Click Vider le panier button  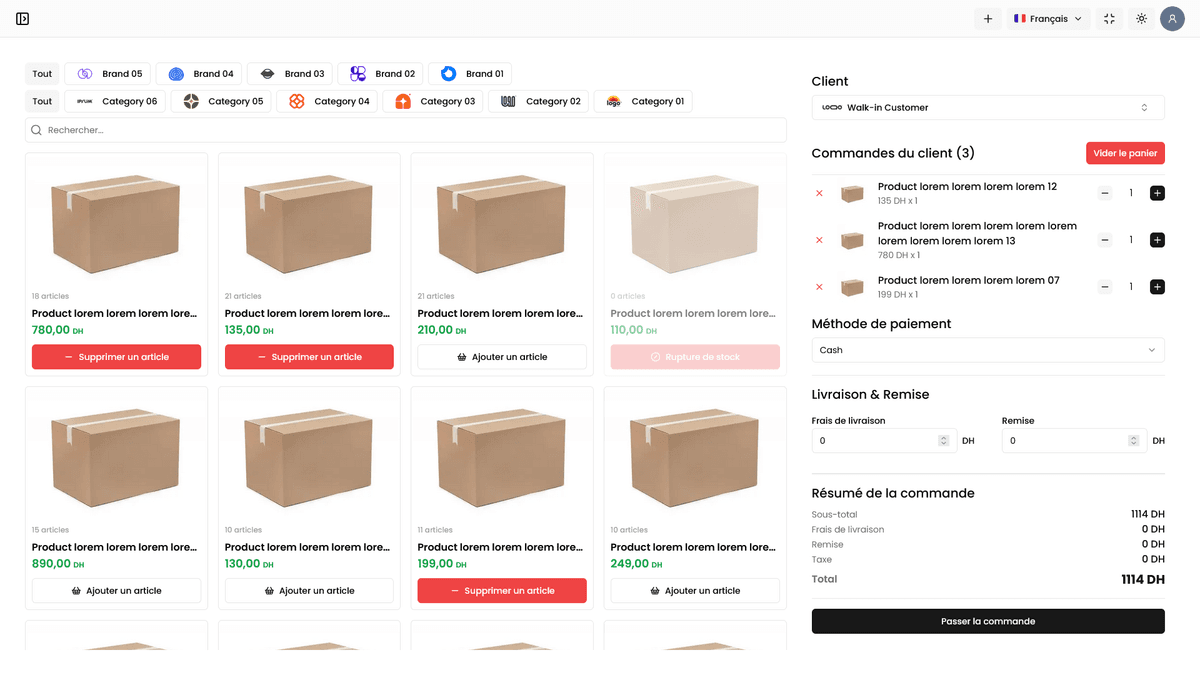1125,153
